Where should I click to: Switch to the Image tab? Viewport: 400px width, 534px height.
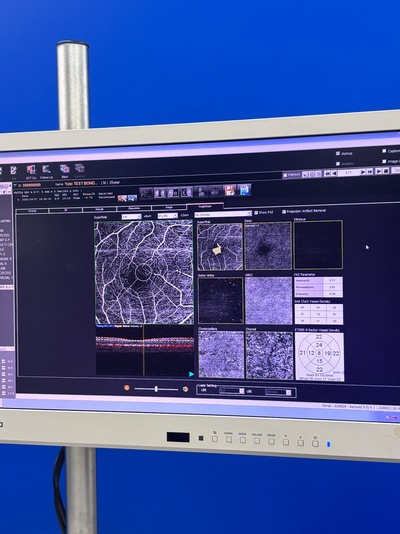169,207
